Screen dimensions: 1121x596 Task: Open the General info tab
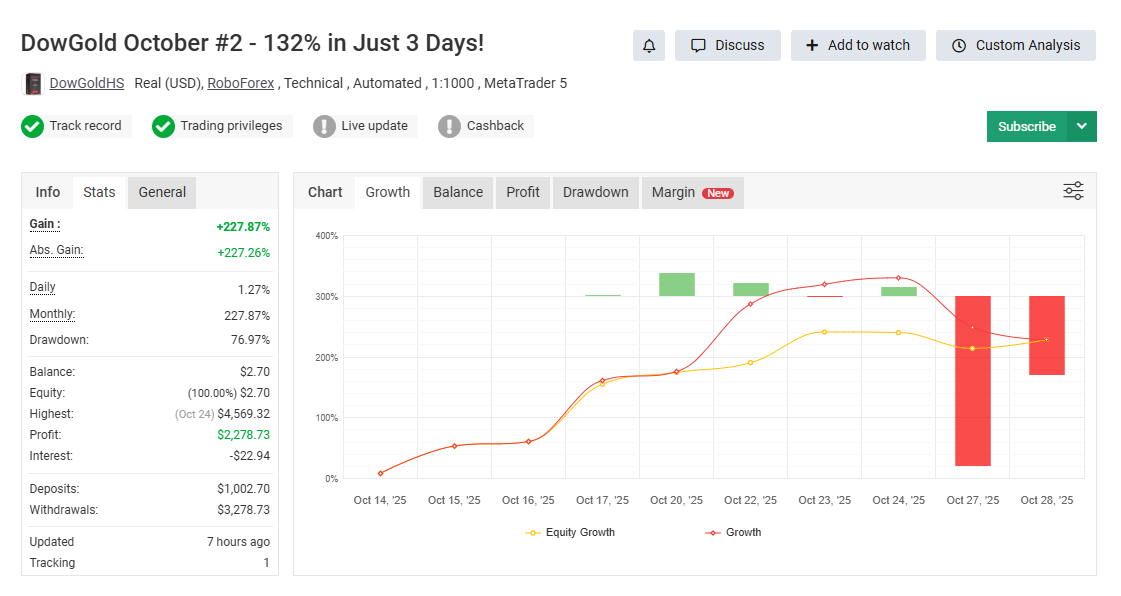pos(162,192)
